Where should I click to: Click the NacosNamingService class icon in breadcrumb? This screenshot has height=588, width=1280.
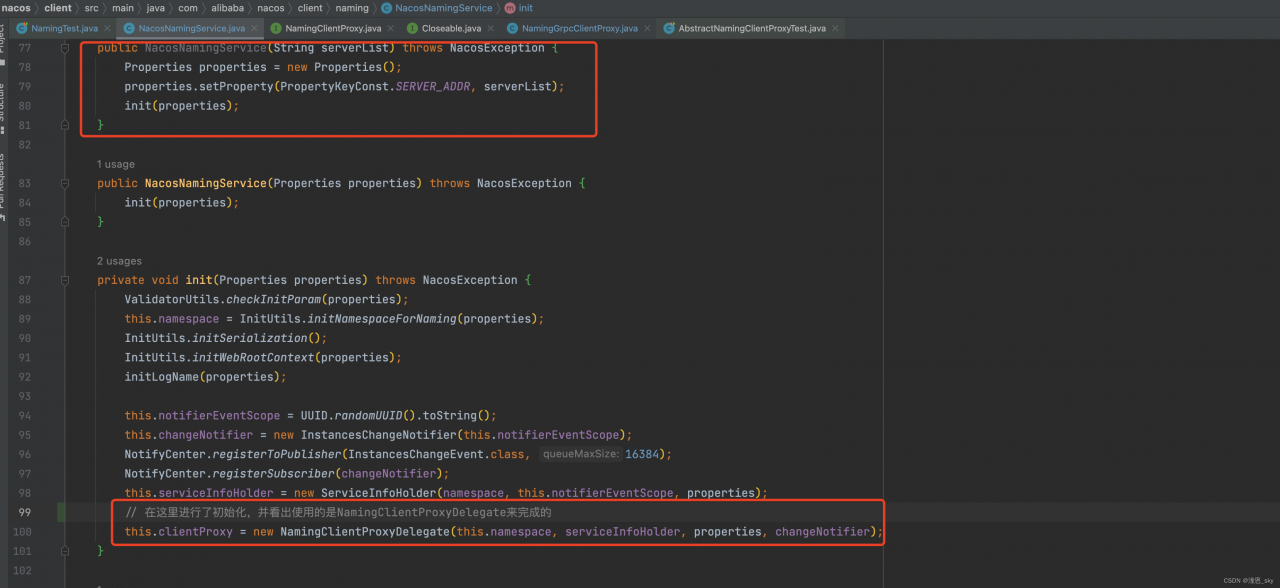coord(386,8)
